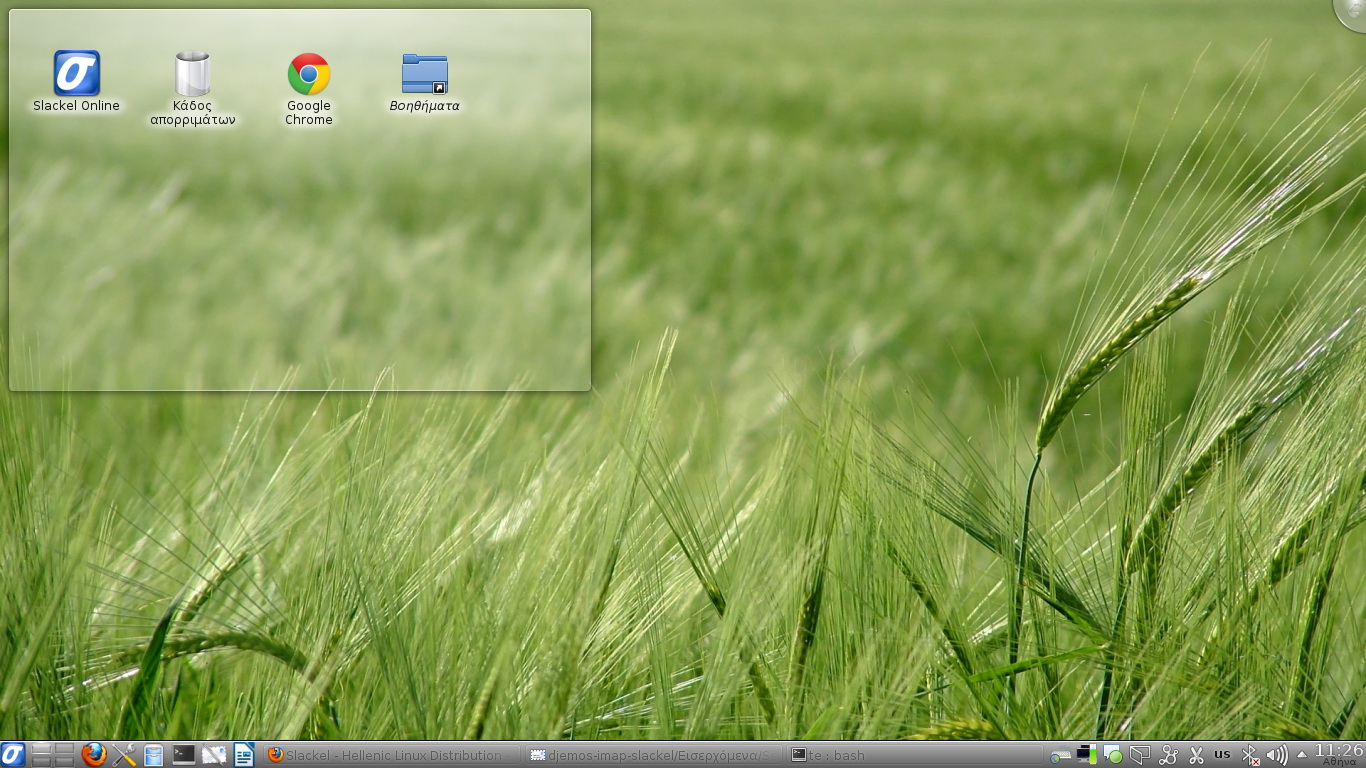Open the file manager in the panel
1366x768 pixels.
point(153,755)
